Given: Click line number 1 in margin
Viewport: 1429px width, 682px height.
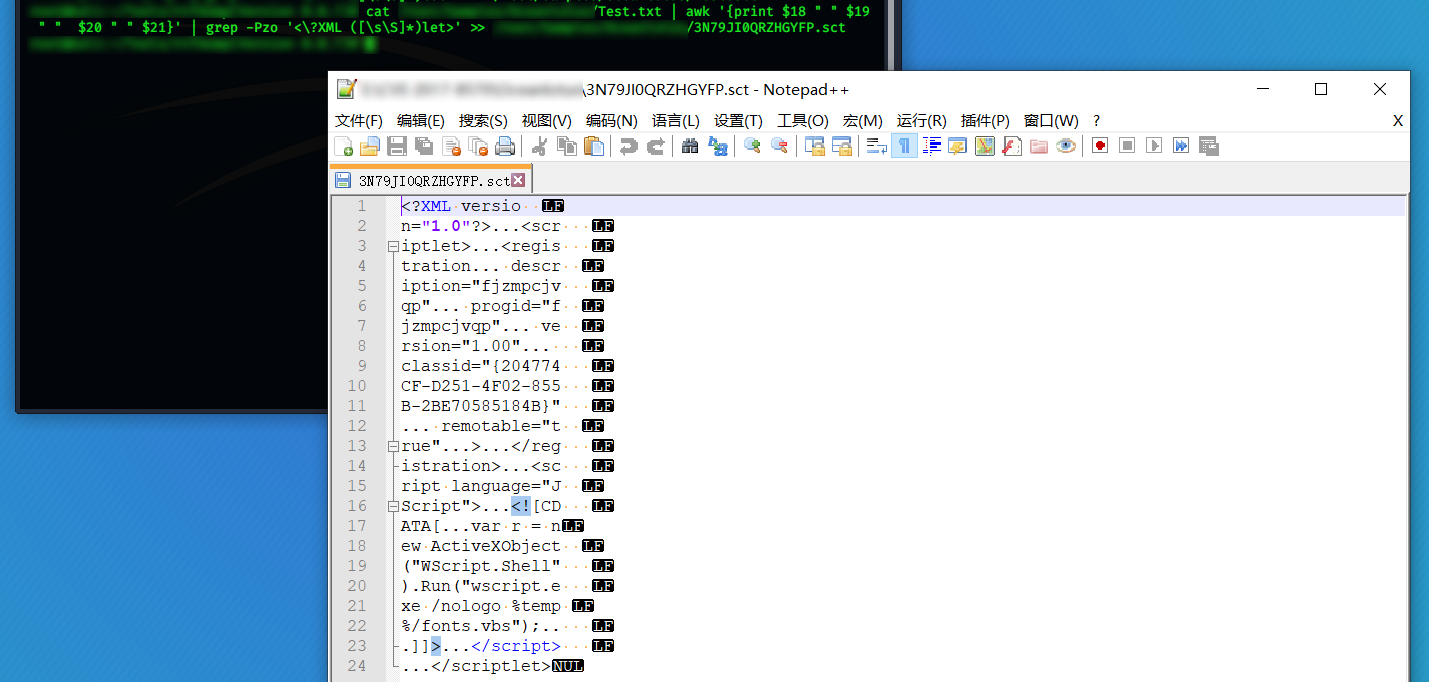Looking at the screenshot, I should 363,206.
